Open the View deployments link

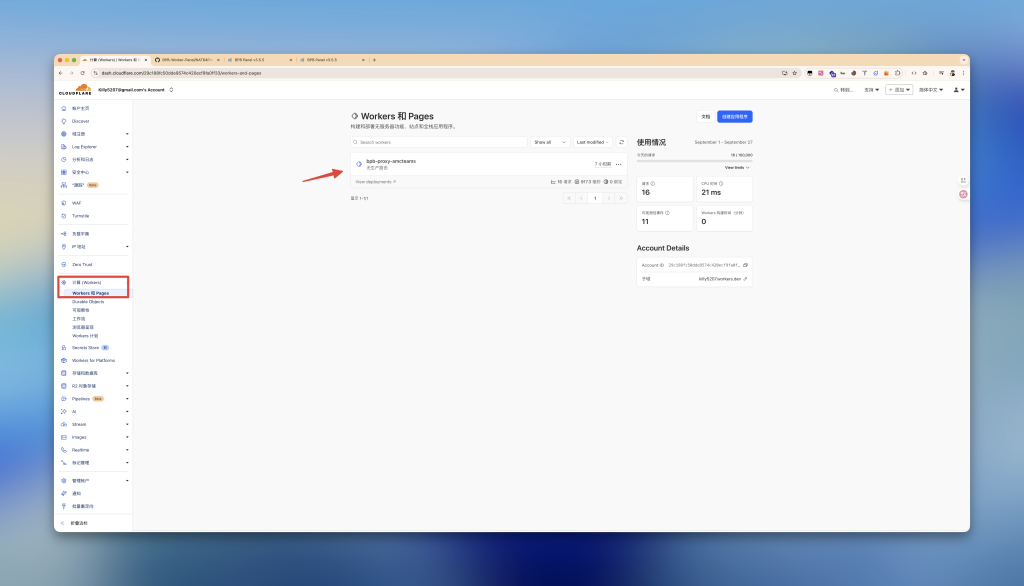[x=375, y=182]
